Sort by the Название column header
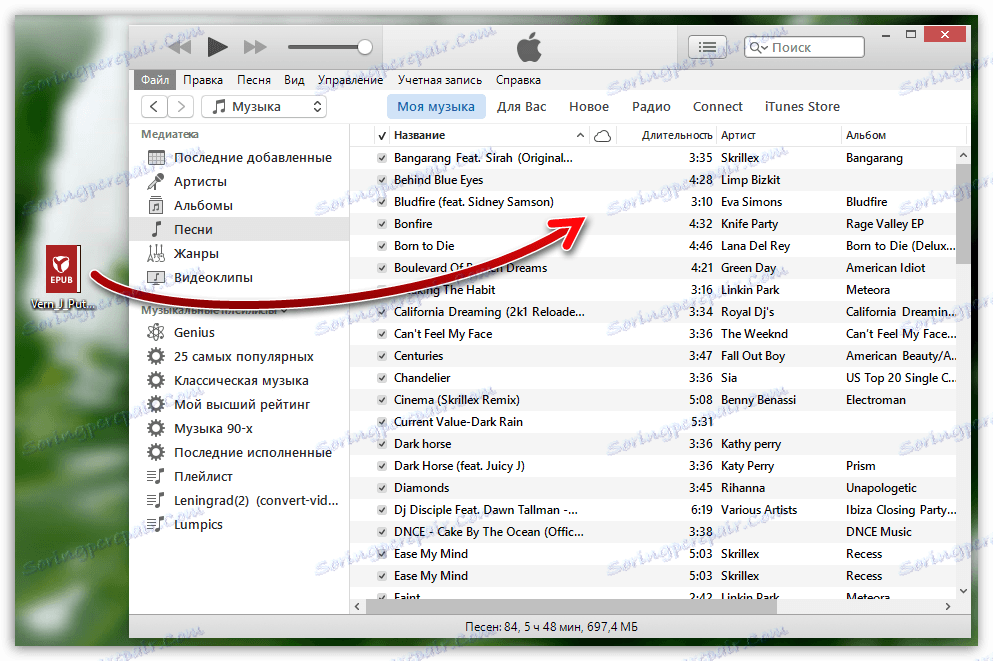993x661 pixels. point(419,135)
